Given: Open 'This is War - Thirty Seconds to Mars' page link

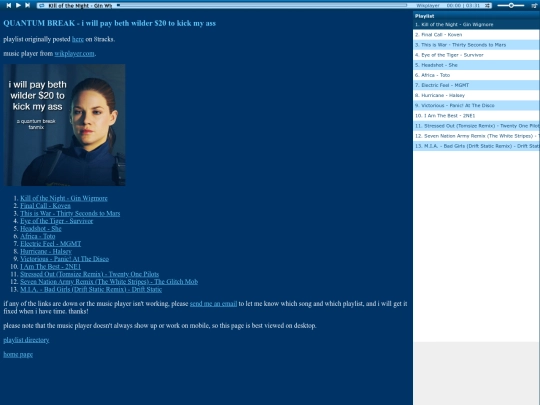Looking at the screenshot, I should pos(70,214).
